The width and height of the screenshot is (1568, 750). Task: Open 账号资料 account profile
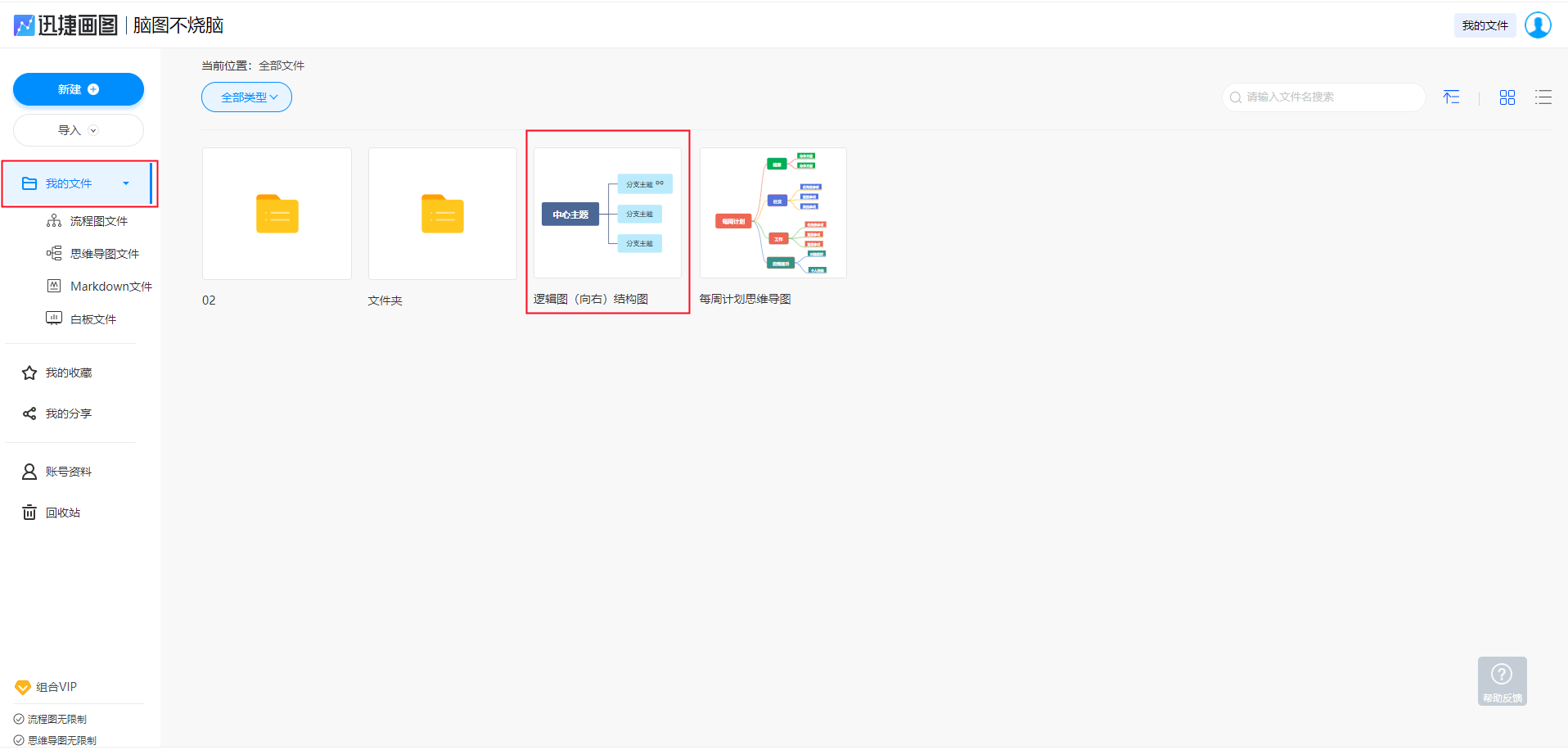[68, 472]
